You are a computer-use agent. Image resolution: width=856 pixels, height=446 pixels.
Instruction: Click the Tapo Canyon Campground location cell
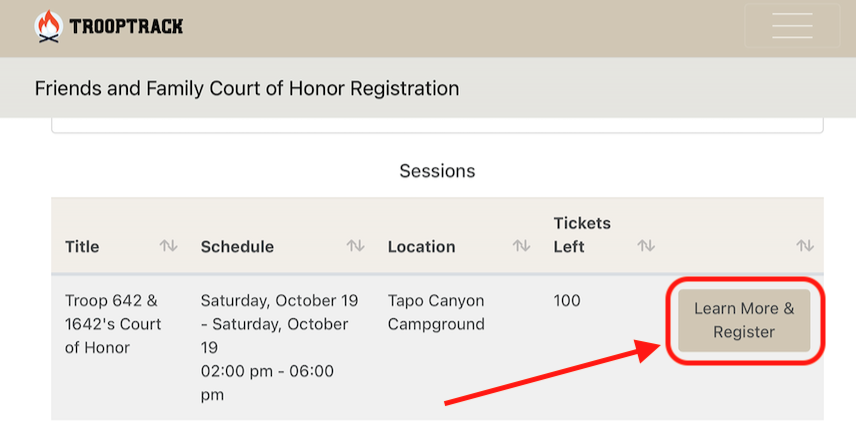[436, 312]
